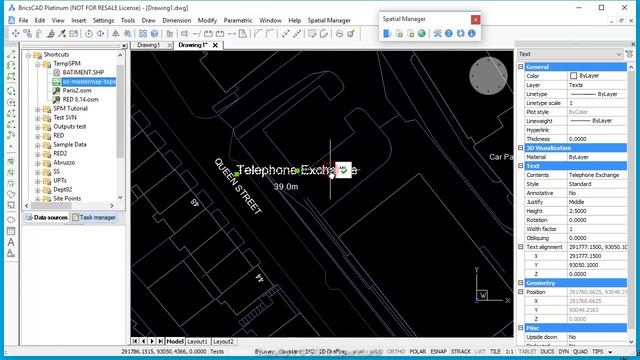This screenshot has width=640, height=360.
Task: Click the Rectangle tool in left toolbar
Action: 11,76
